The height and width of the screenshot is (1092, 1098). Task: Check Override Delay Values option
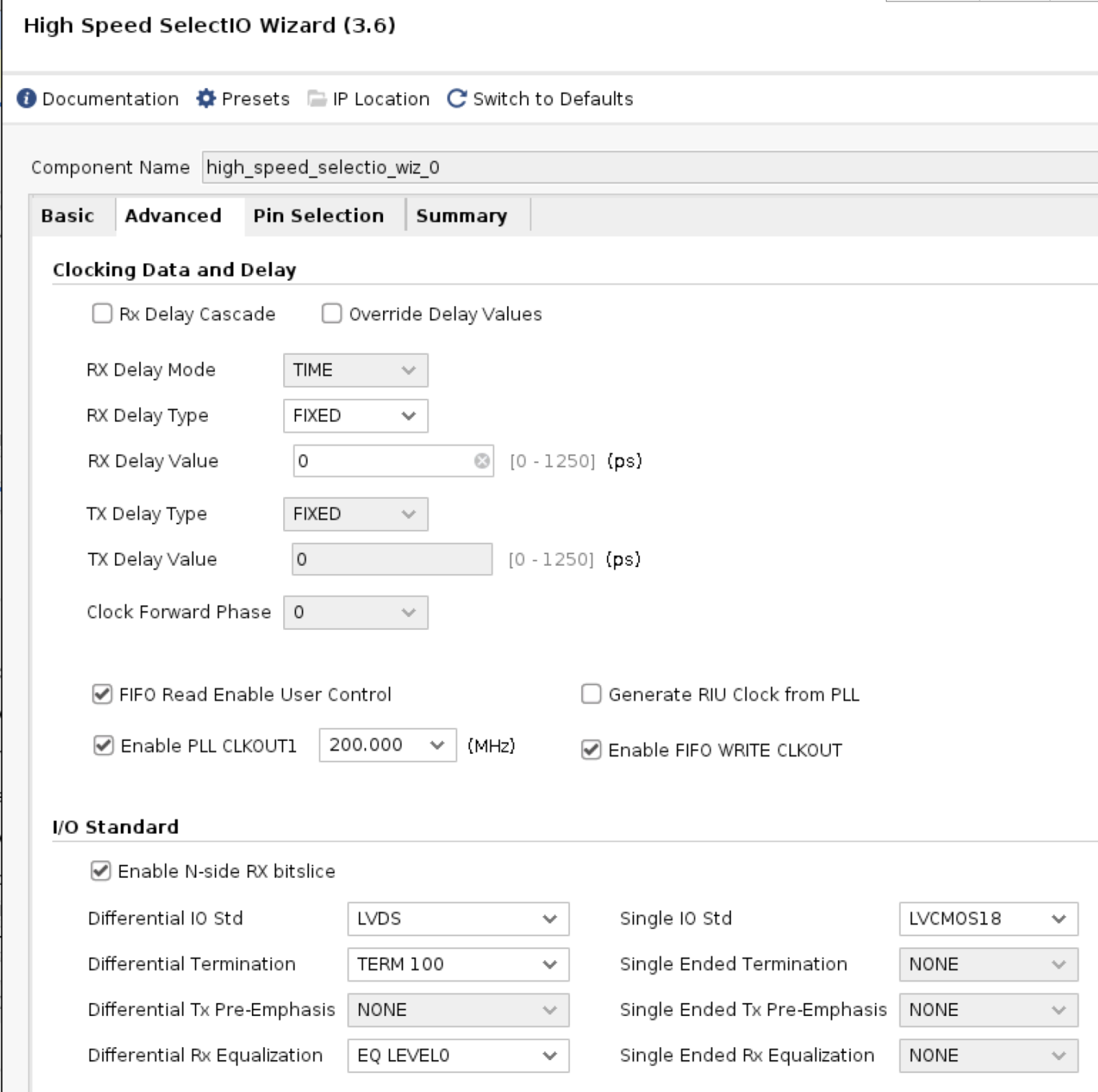point(332,313)
